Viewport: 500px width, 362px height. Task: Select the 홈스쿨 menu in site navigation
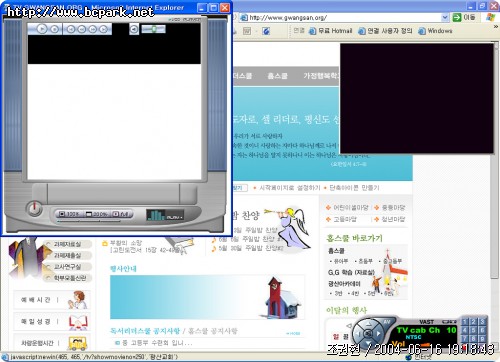pyautogui.click(x=277, y=76)
